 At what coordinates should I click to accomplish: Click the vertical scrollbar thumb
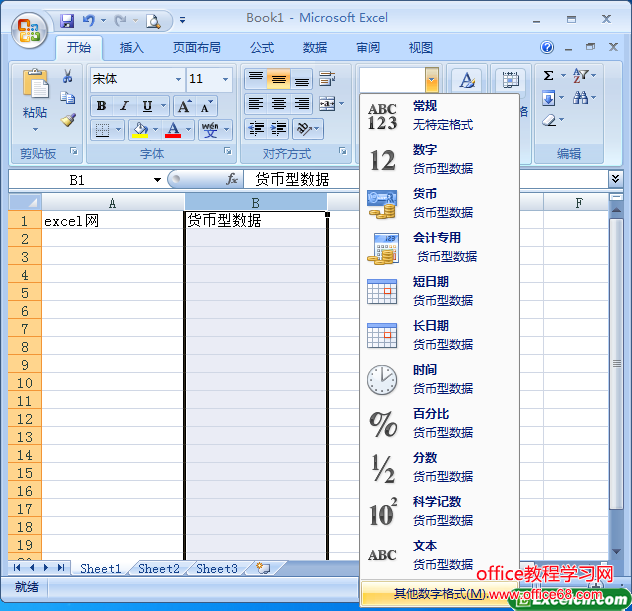pos(616,364)
